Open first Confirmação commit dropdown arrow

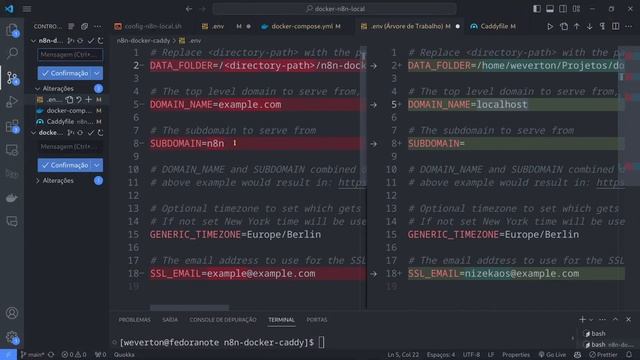pos(97,73)
